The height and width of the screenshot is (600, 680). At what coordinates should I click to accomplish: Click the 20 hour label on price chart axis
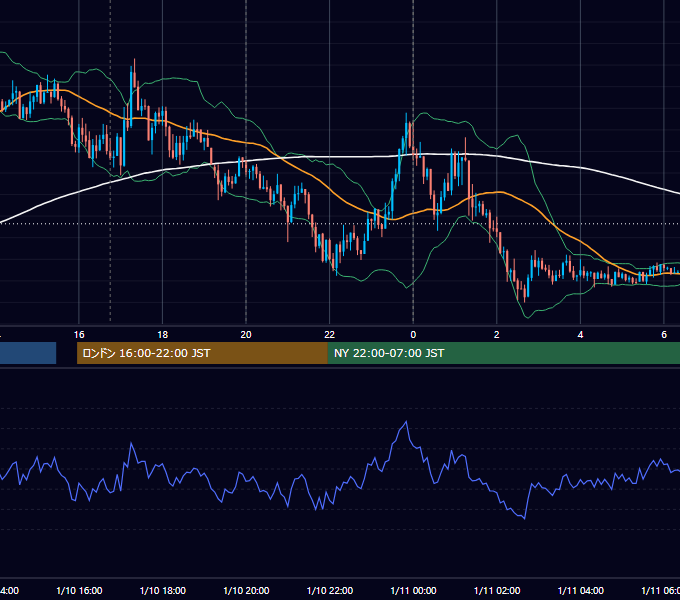[246, 335]
